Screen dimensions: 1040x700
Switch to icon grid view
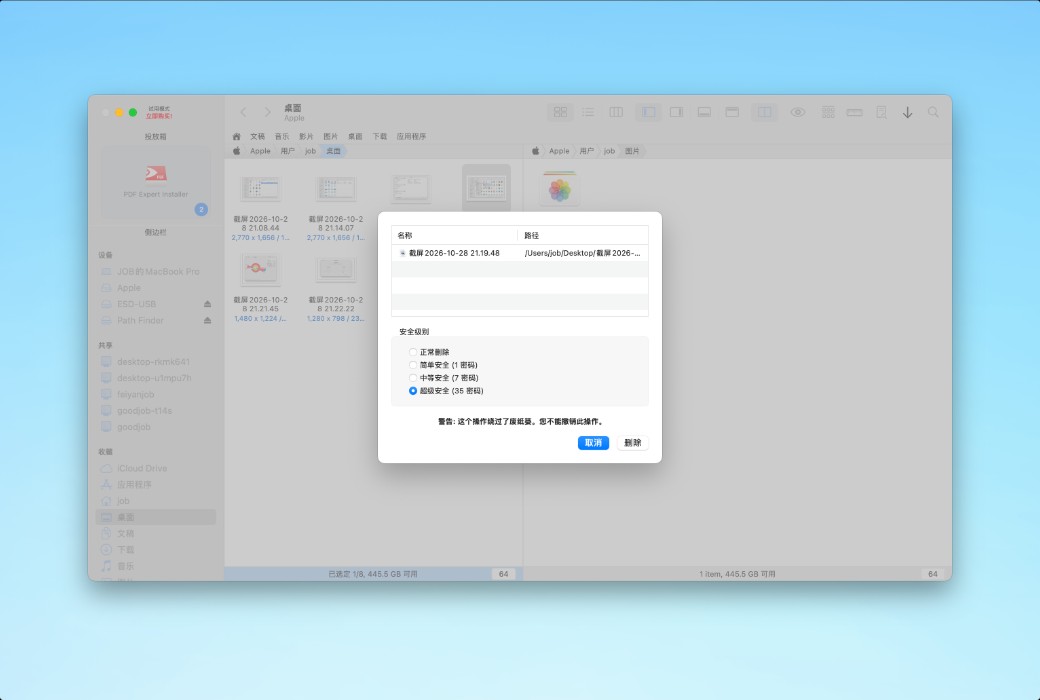tap(560, 112)
